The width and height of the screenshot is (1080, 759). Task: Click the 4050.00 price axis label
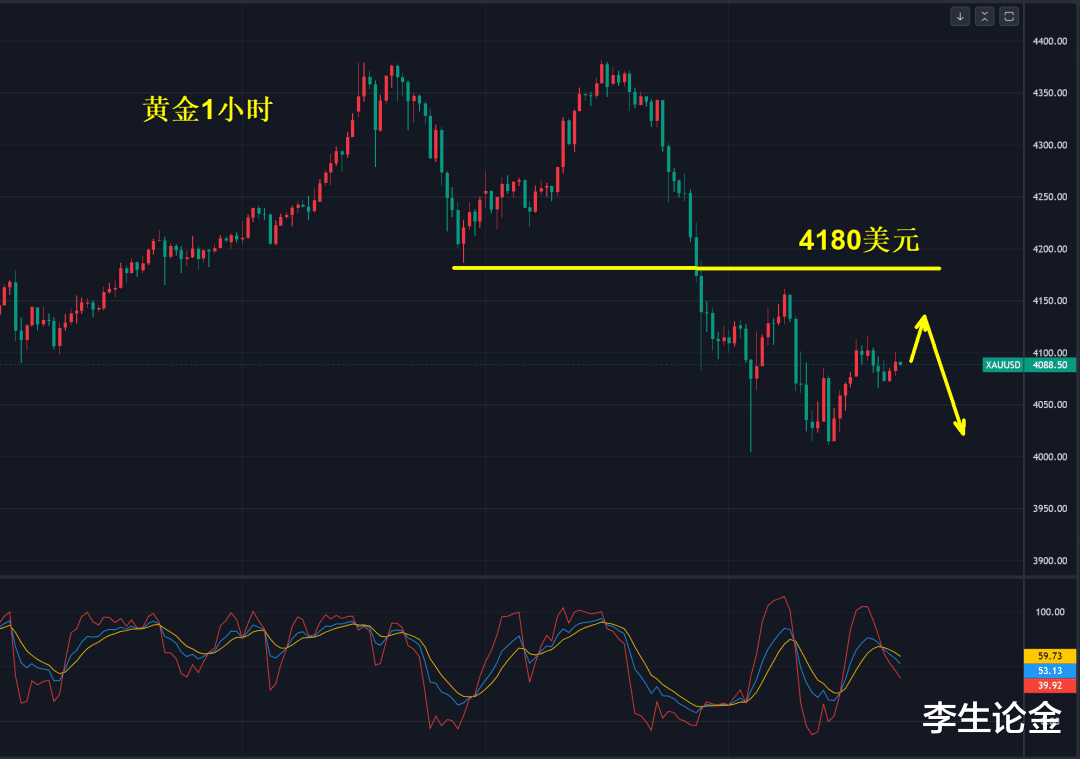[1050, 405]
